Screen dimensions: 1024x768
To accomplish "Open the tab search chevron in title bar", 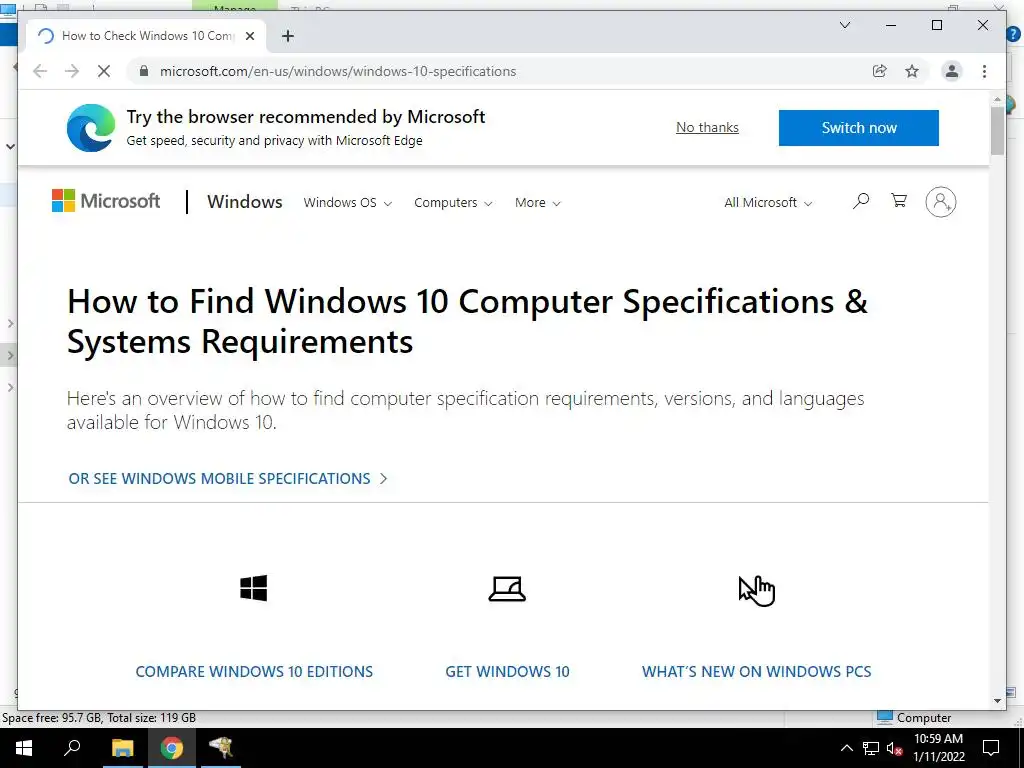I will (x=844, y=25).
